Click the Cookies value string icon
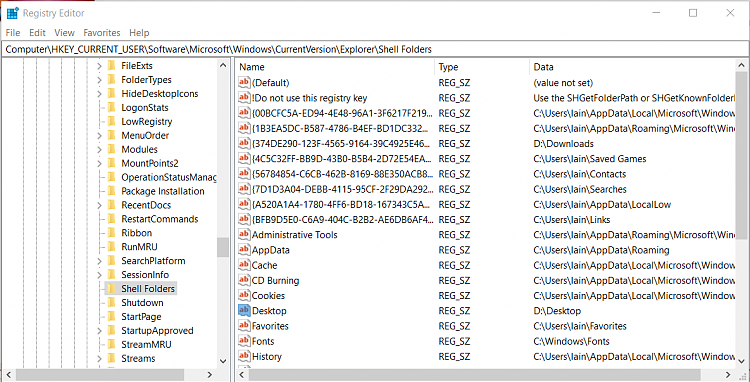The width and height of the screenshot is (750, 382). click(244, 295)
